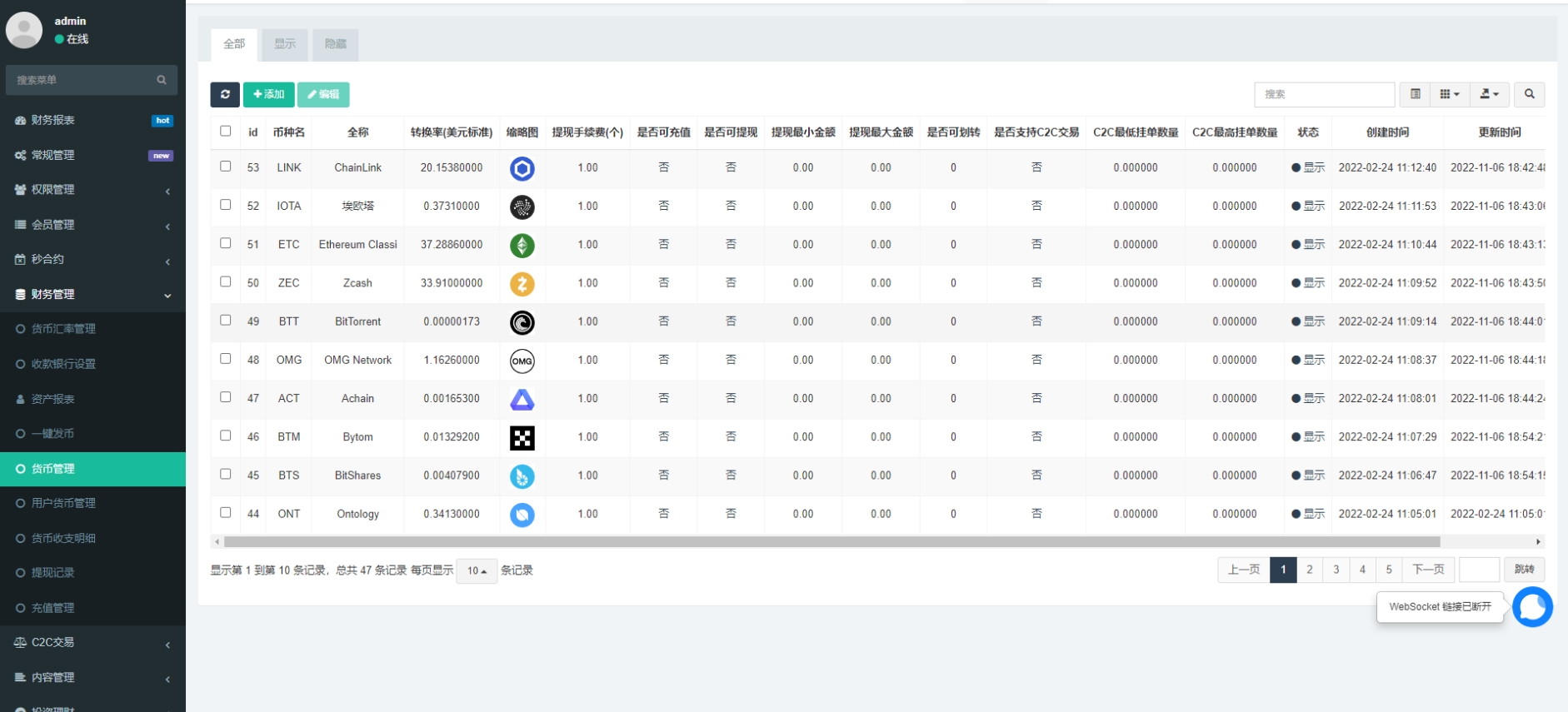Image resolution: width=1568 pixels, height=712 pixels.
Task: Open the export data dropdown
Action: pos(1489,94)
